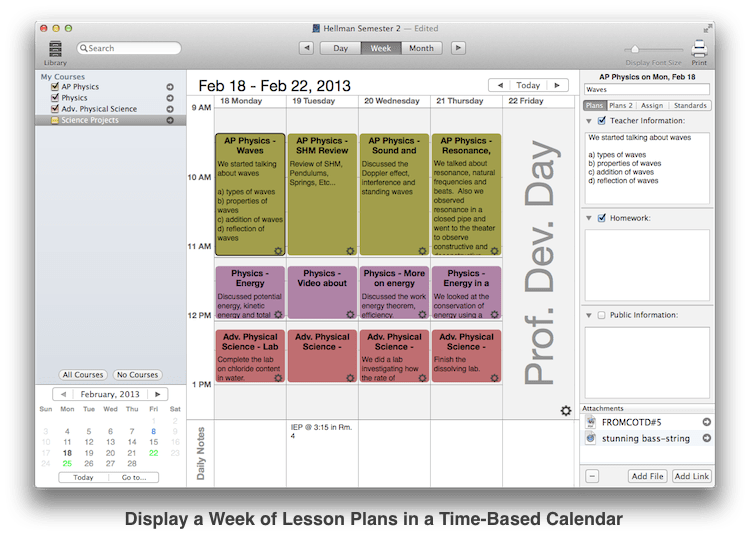Open gear menu on AP Physics Resonance lesson
The image size is (750, 536).
(495, 251)
